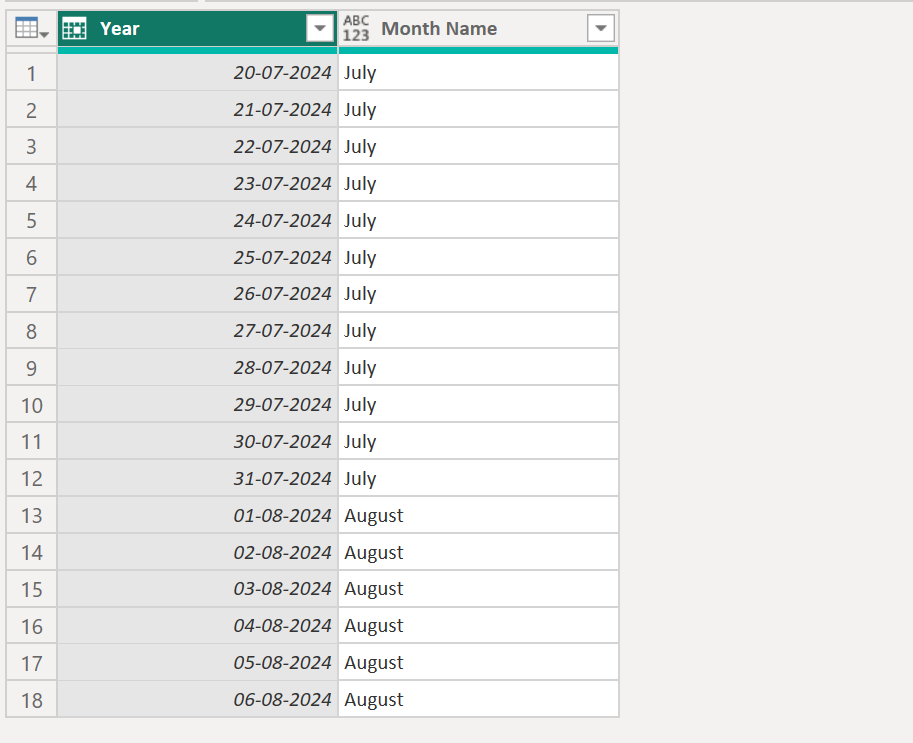The width and height of the screenshot is (913, 743).
Task: Click row number 13 to select that row
Action: pos(31,515)
